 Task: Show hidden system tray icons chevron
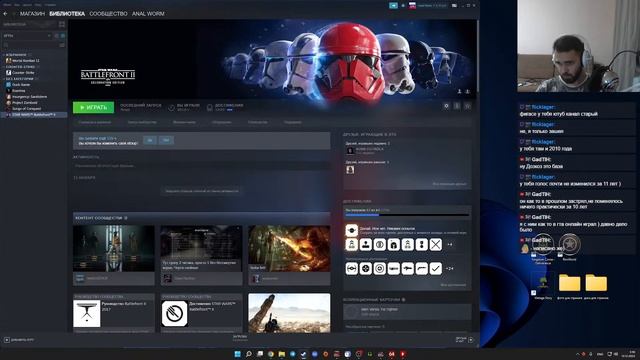[x=578, y=354]
